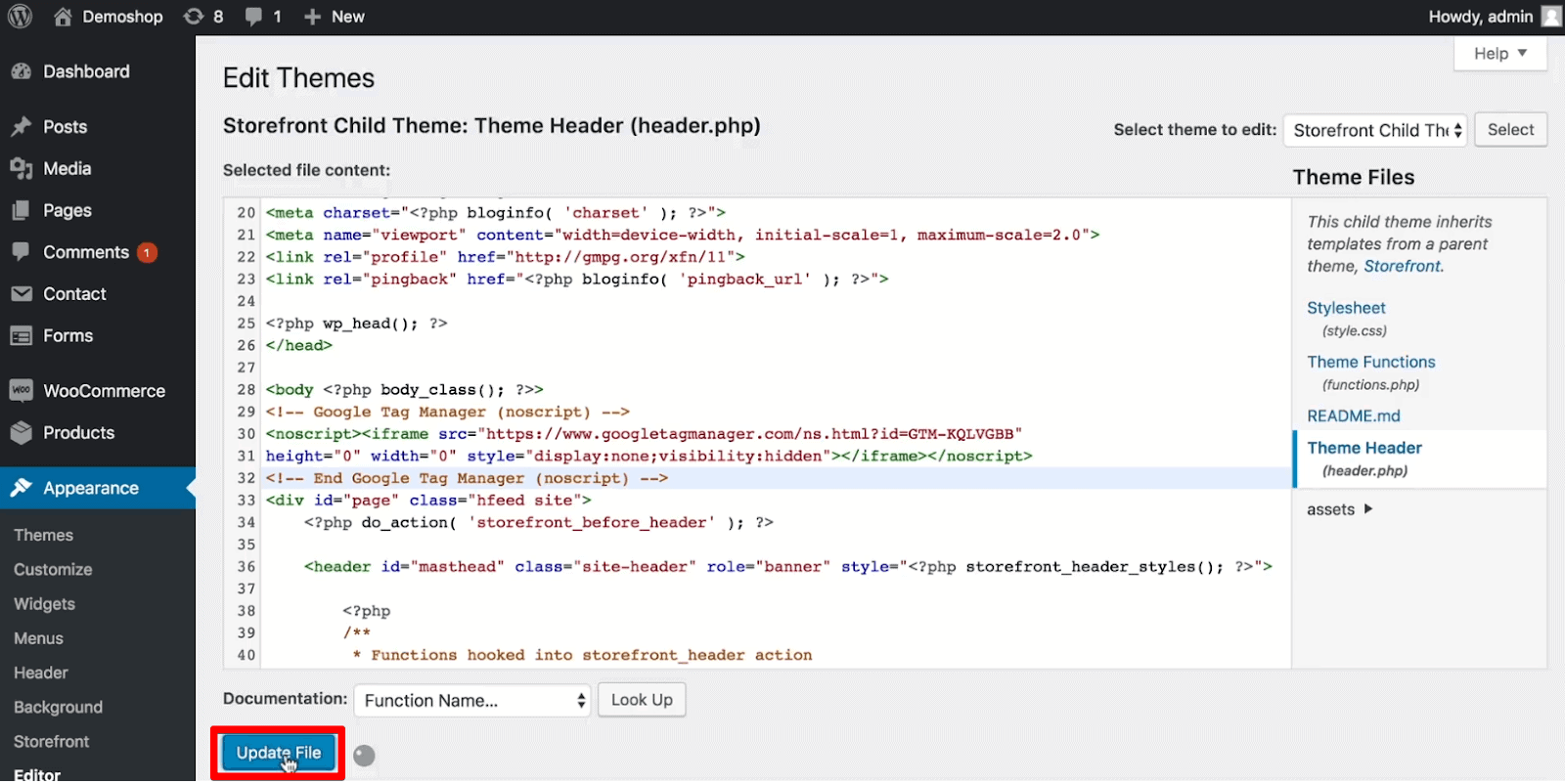Open Stylesheet style.css file

tap(1346, 308)
